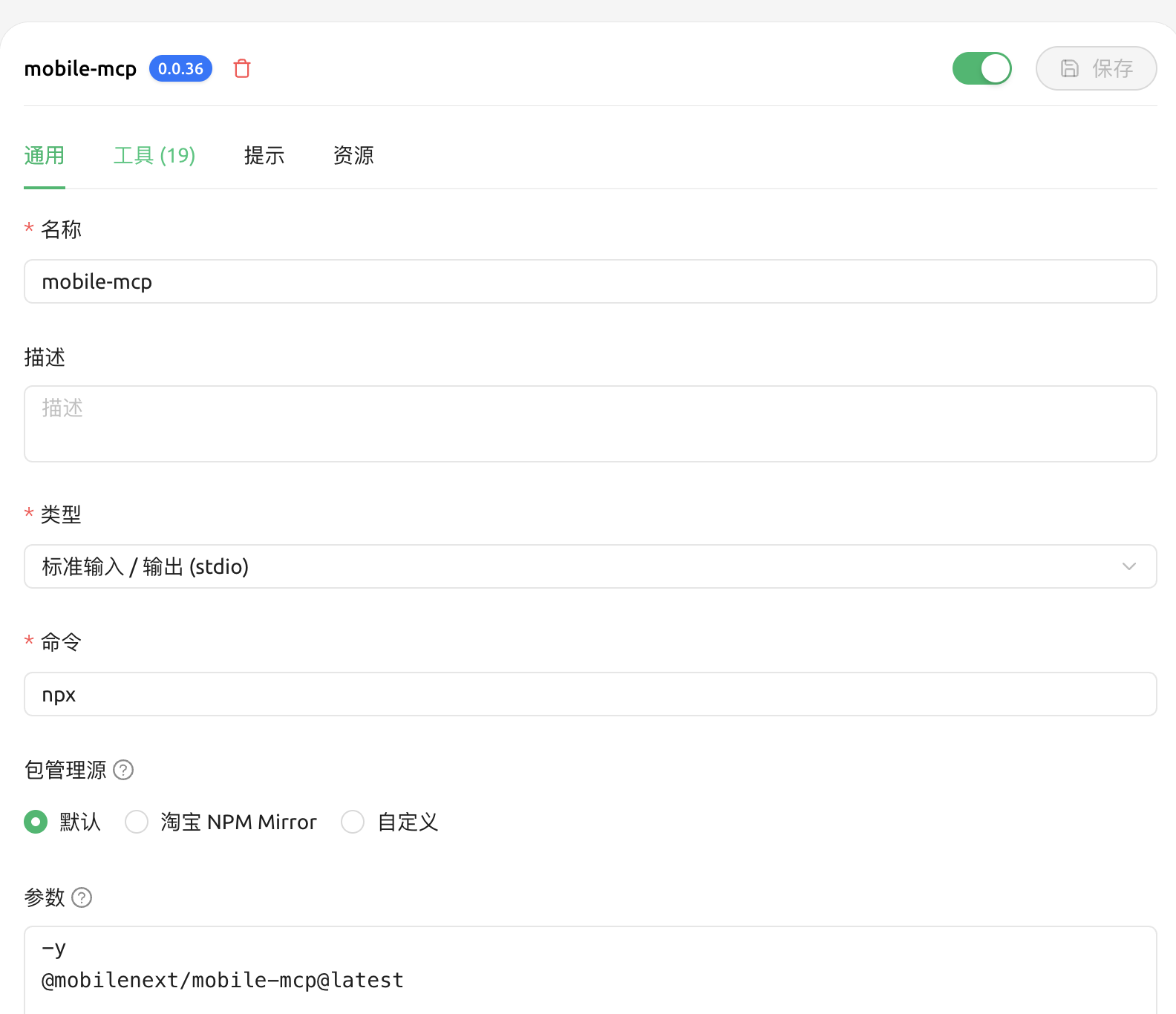
Task: Toggle the mobile-mcp server enable switch
Action: tap(981, 68)
